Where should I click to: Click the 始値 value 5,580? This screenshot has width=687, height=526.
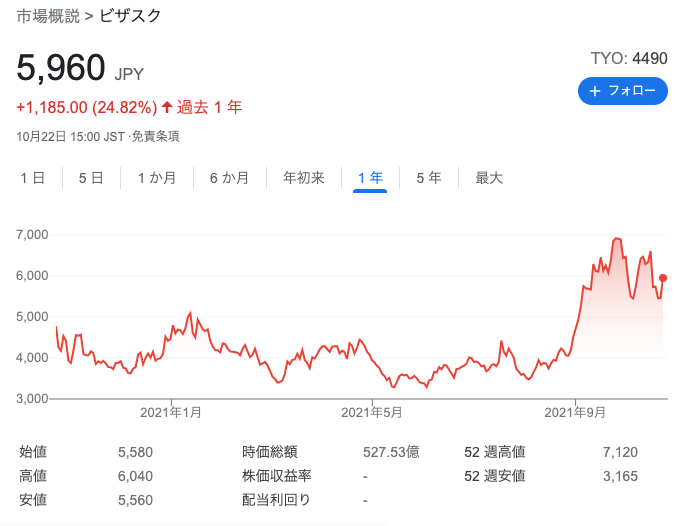(x=135, y=452)
